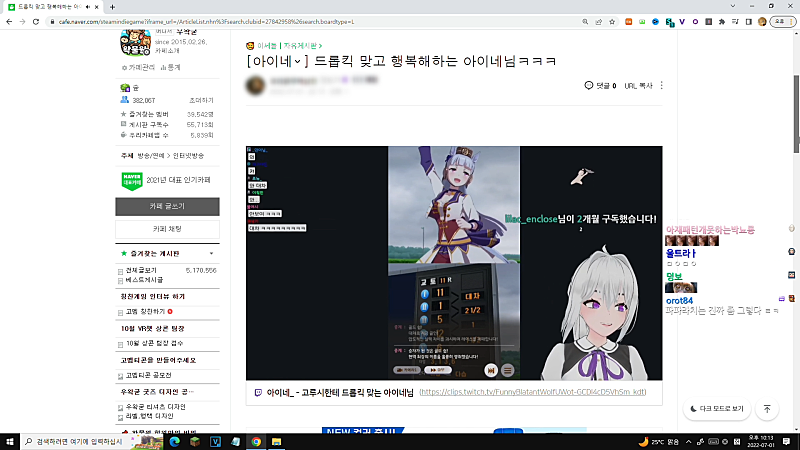Click the comment bubble icon beside 댓글
Image resolution: width=800 pixels, height=450 pixels.
tap(588, 86)
